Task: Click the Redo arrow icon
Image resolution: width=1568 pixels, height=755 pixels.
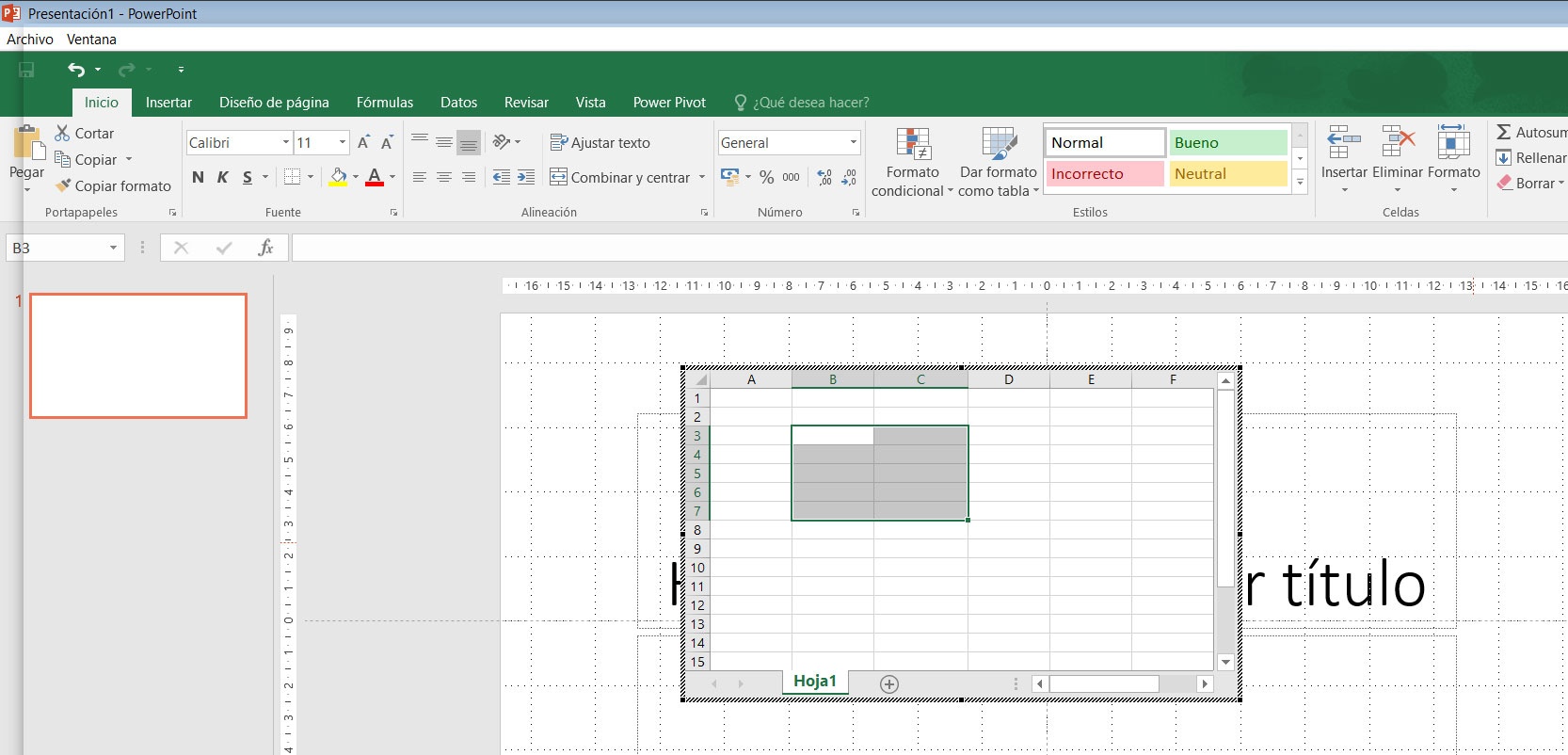Action: coord(126,70)
